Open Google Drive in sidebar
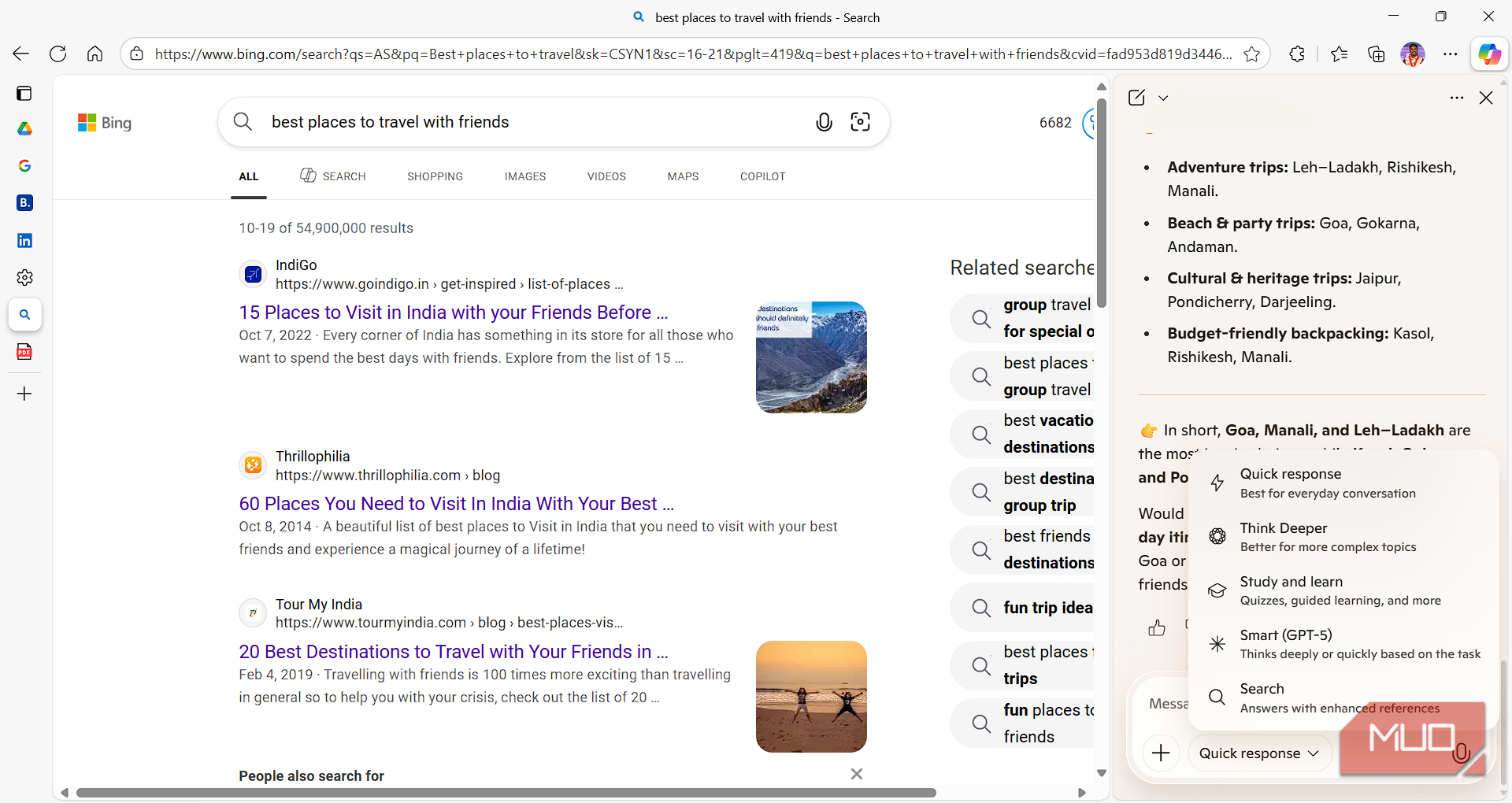 24,128
